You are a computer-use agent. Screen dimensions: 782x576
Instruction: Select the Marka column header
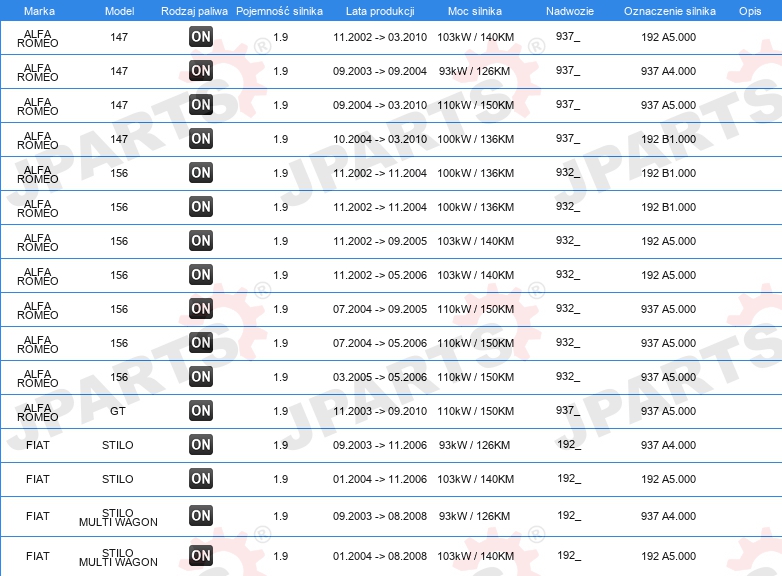39,11
